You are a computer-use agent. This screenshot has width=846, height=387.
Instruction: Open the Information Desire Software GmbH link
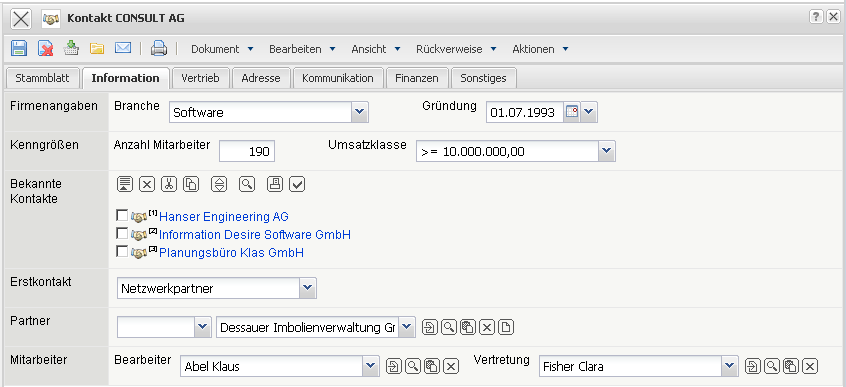click(x=255, y=235)
